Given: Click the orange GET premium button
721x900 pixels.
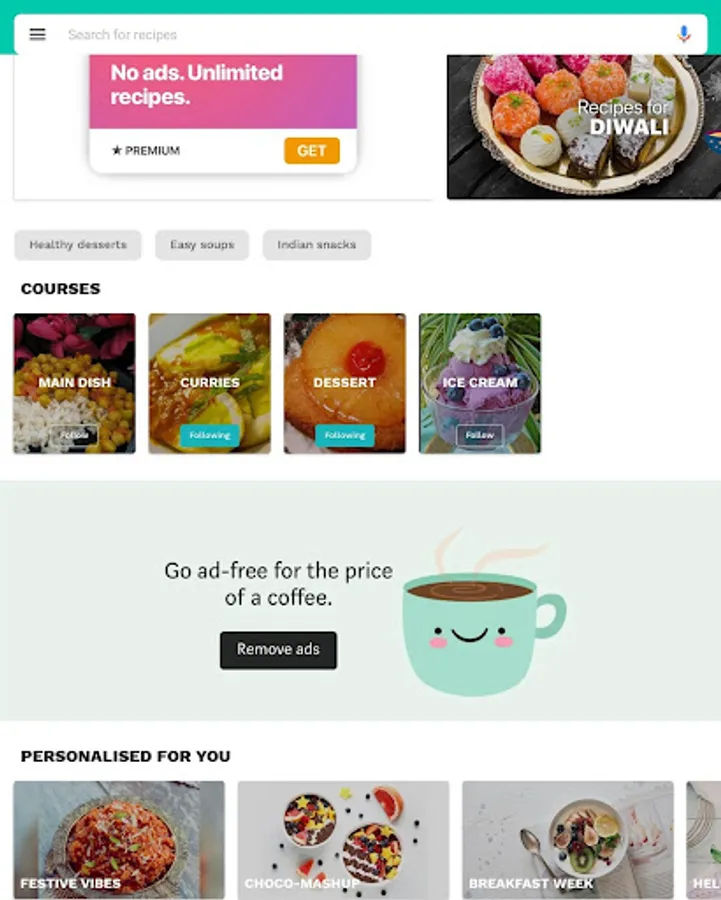Looking at the screenshot, I should pos(312,150).
